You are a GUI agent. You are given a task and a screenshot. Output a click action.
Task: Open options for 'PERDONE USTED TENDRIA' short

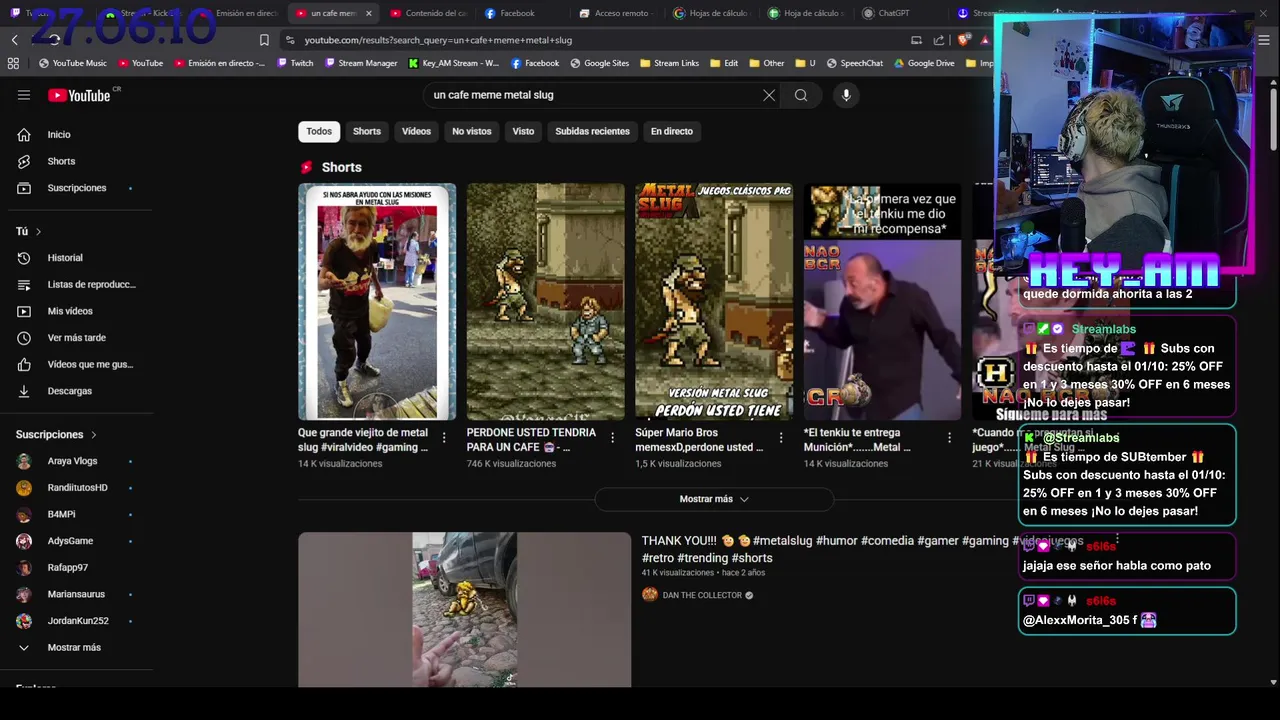point(613,438)
